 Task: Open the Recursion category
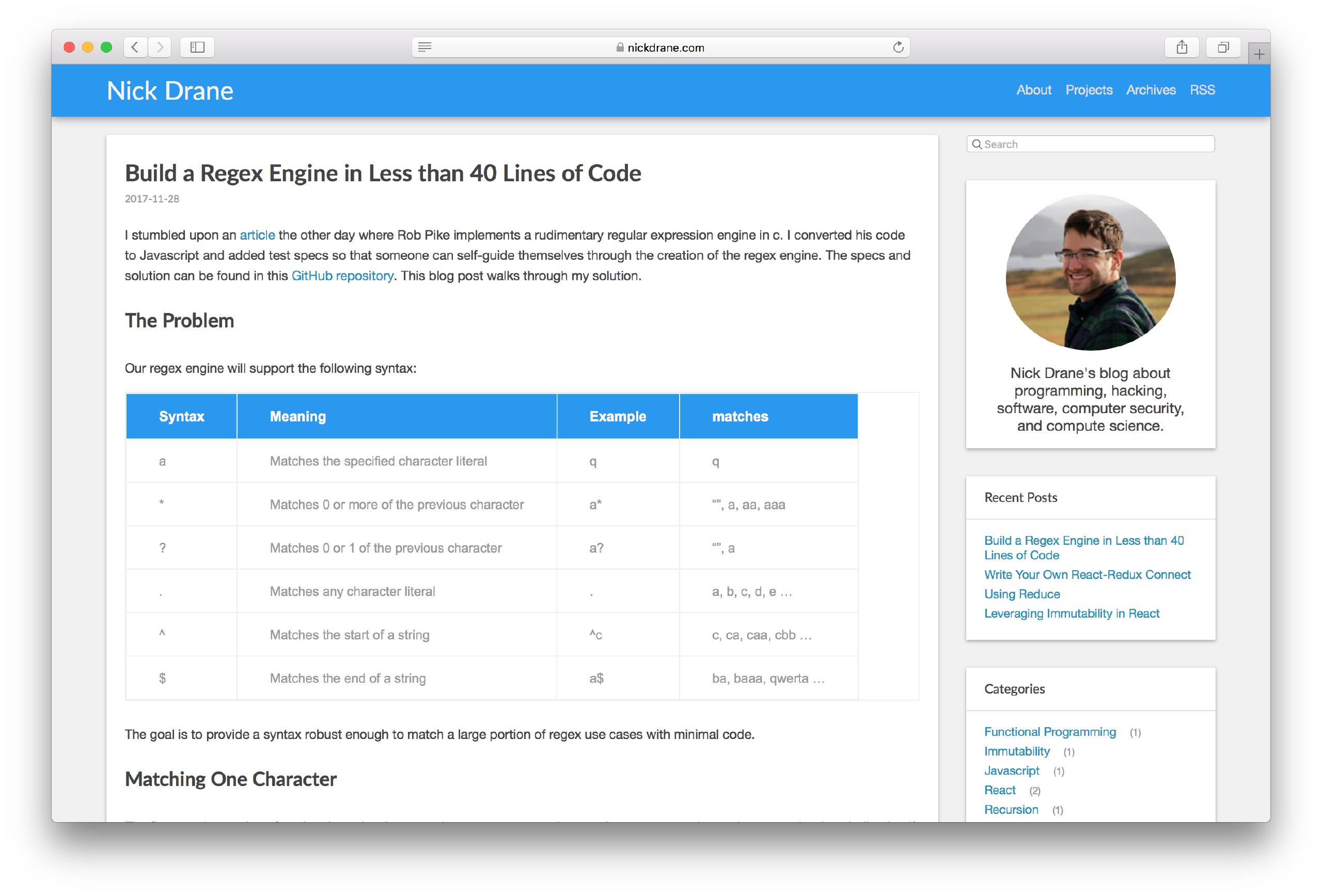(x=1011, y=810)
